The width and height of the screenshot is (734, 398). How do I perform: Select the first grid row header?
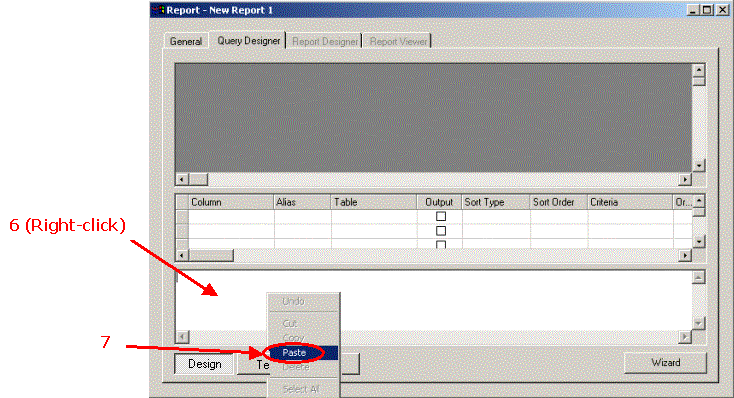pyautogui.click(x=182, y=216)
